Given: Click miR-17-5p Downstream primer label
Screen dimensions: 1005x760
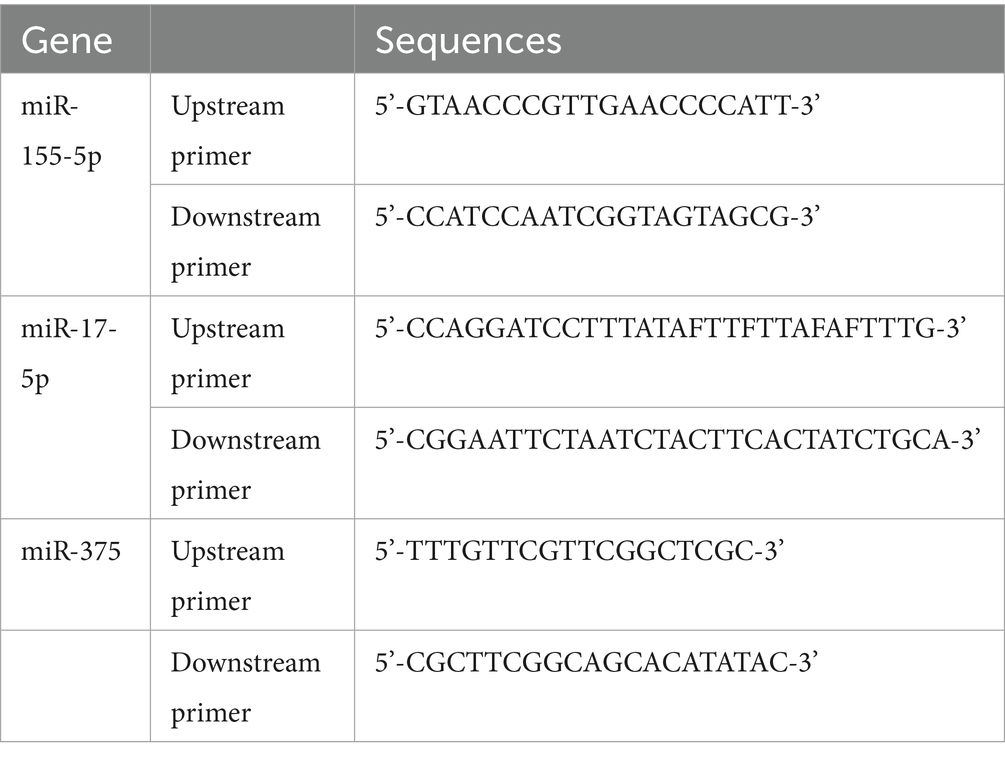Looking at the screenshot, I should (x=245, y=465).
